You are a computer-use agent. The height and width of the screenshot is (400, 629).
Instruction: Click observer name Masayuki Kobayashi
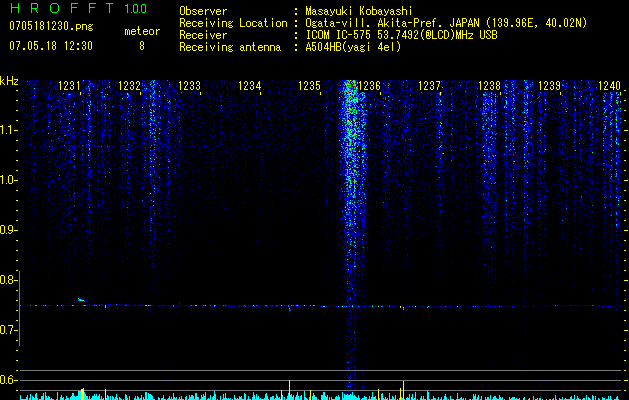[x=359, y=11]
